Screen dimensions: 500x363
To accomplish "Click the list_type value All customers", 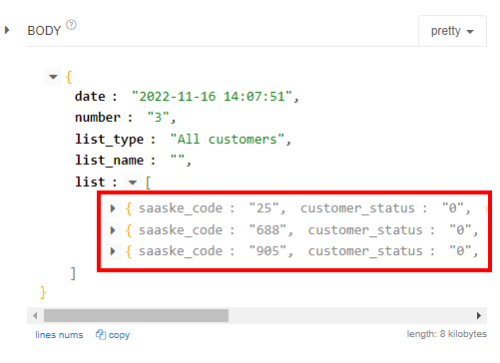I will pos(227,139).
